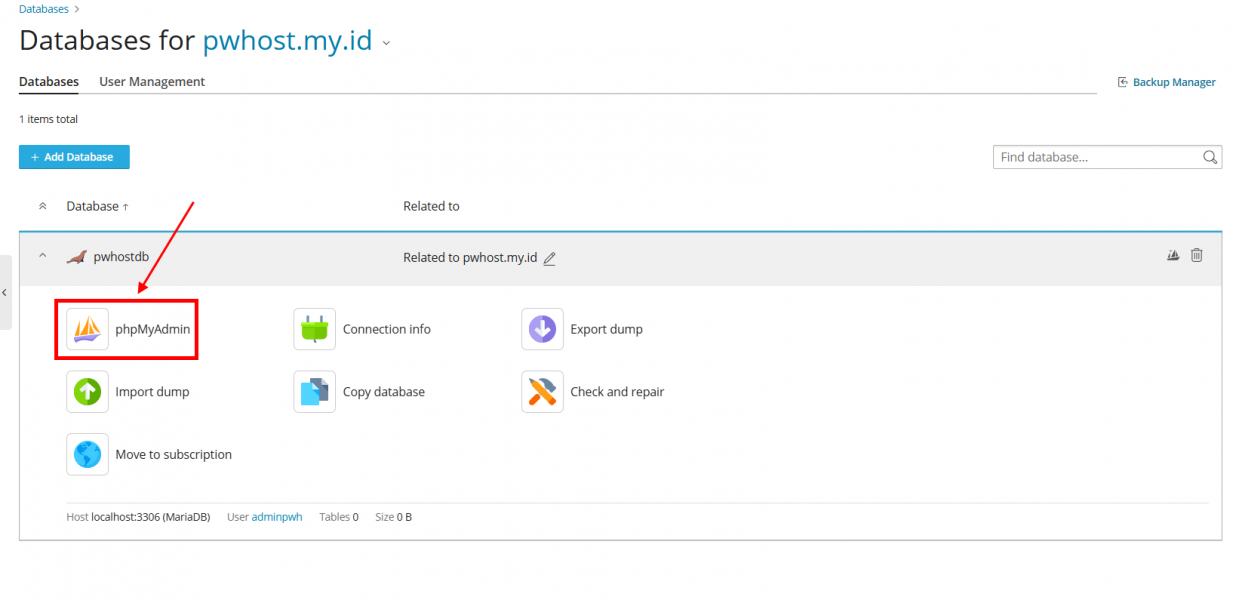Select the Databases tab
Image resolution: width=1236 pixels, height=600 pixels.
[x=49, y=82]
